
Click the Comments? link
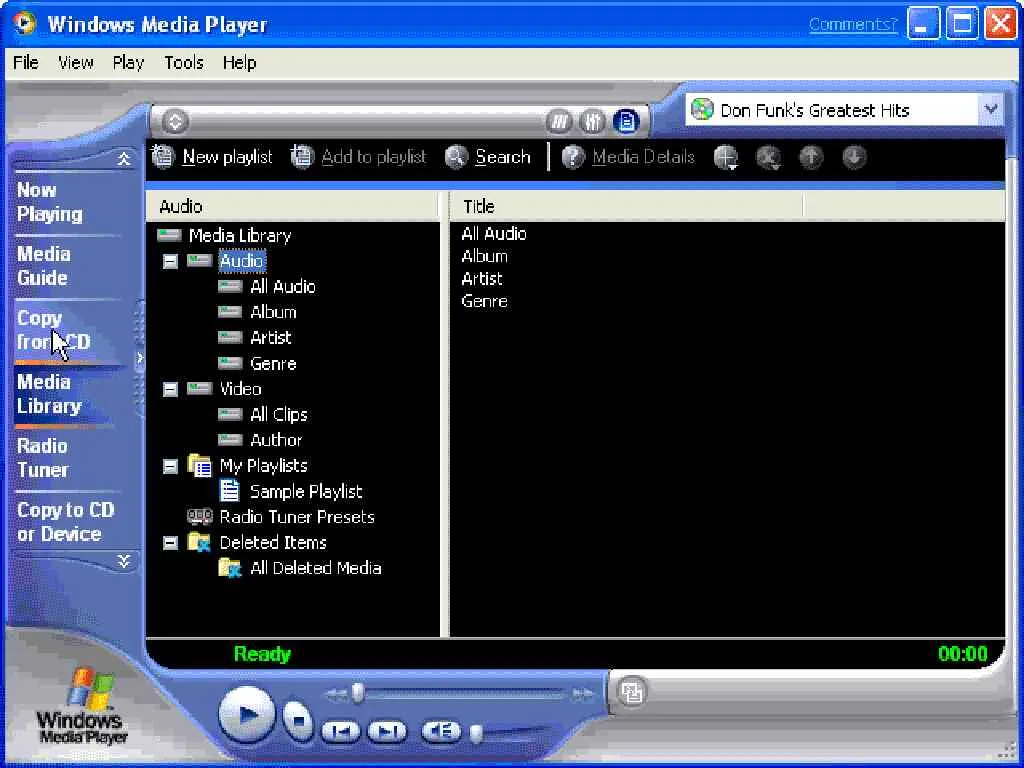853,24
